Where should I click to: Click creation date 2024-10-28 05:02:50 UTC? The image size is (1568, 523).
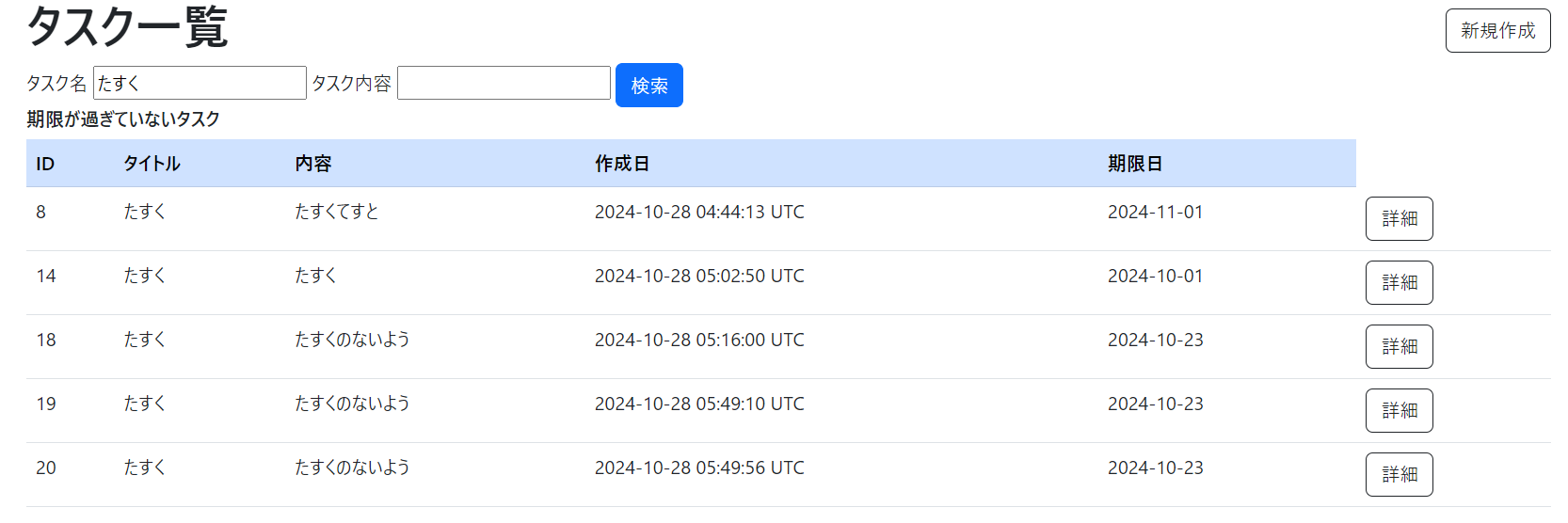pyautogui.click(x=699, y=276)
